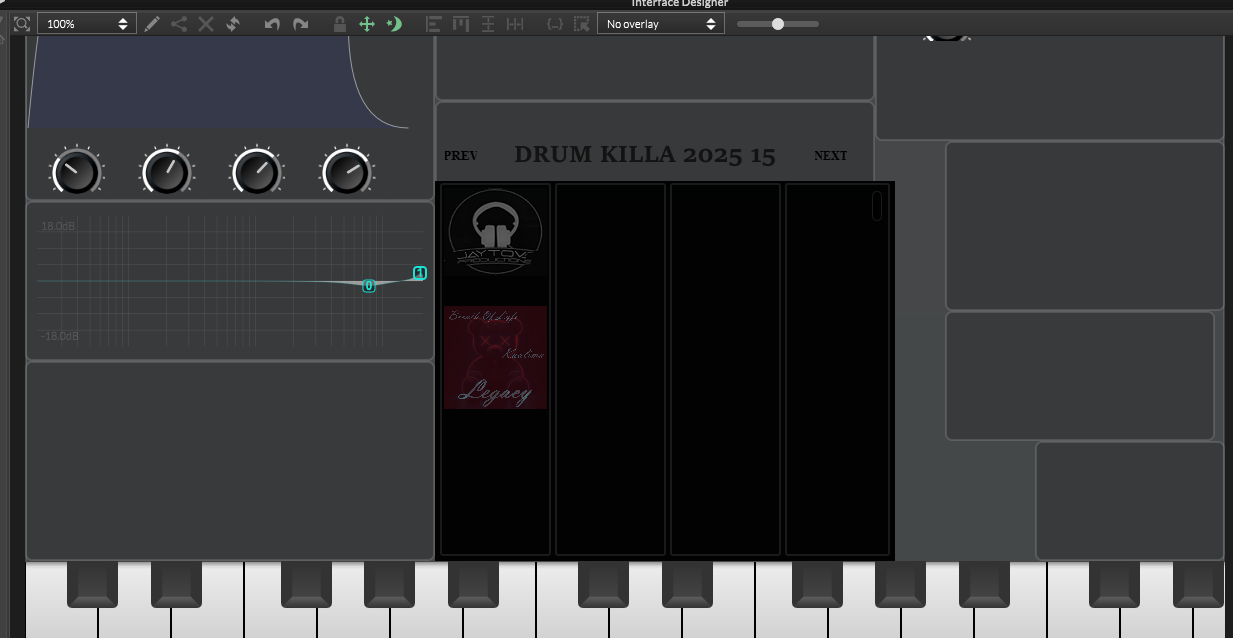1233x638 pixels.
Task: Click EQ band node 1
Action: [x=420, y=273]
